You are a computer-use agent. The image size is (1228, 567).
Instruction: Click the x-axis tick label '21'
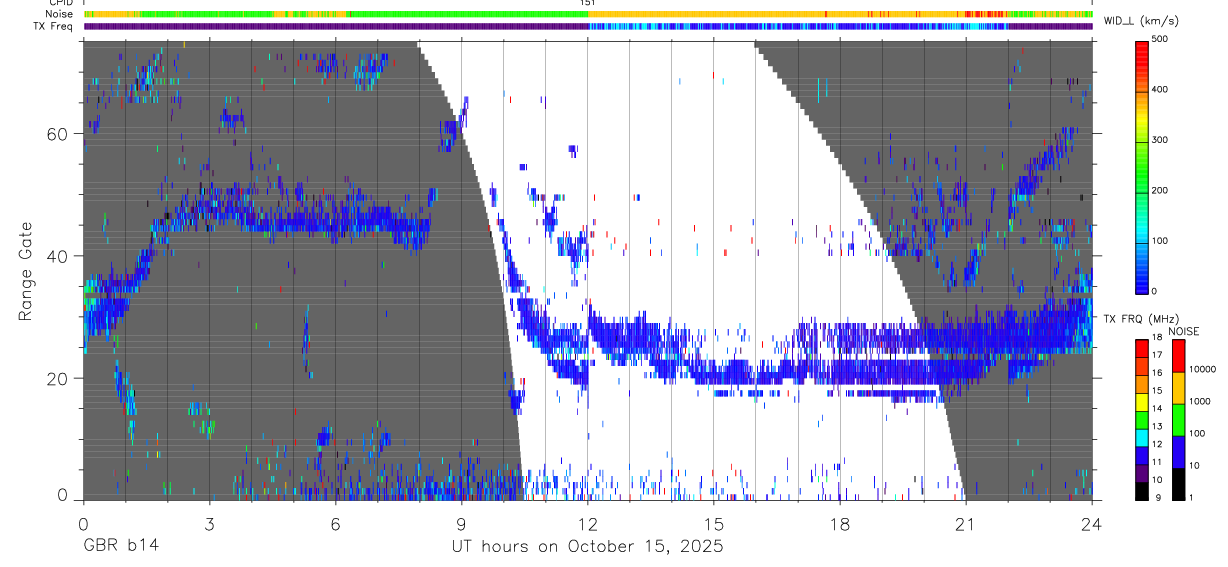click(x=965, y=523)
